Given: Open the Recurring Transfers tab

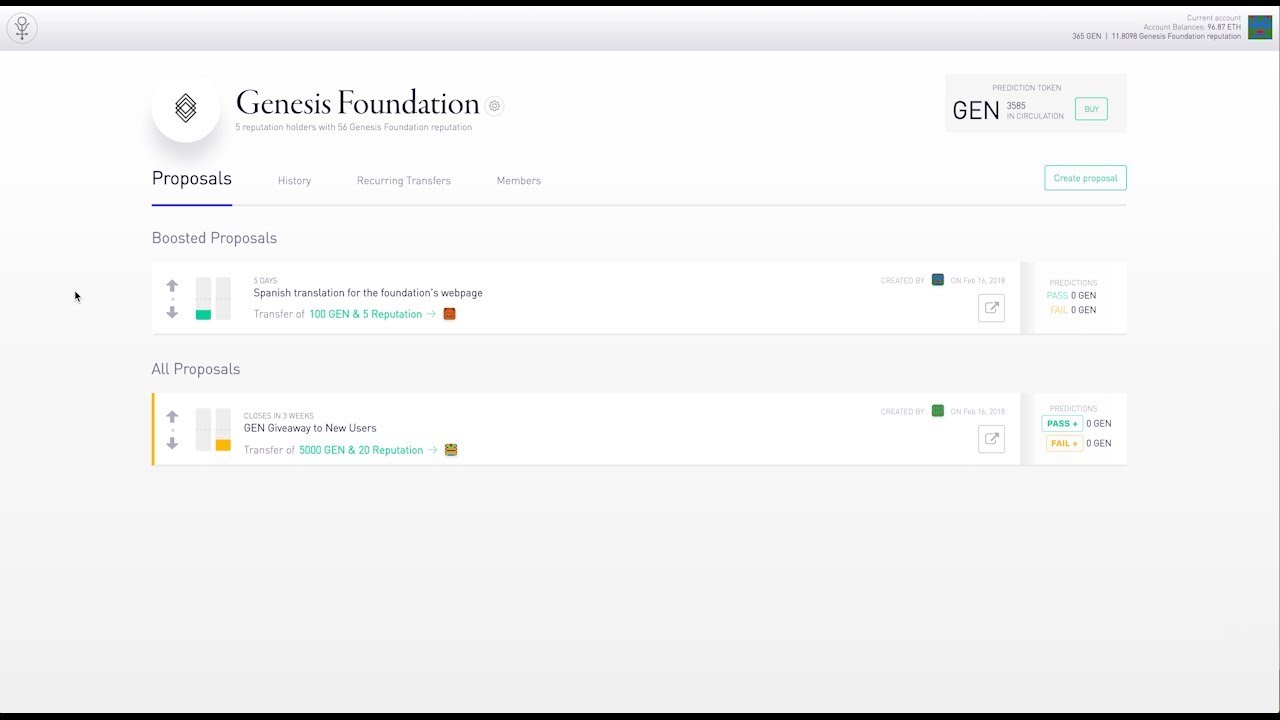Looking at the screenshot, I should click(x=404, y=181).
